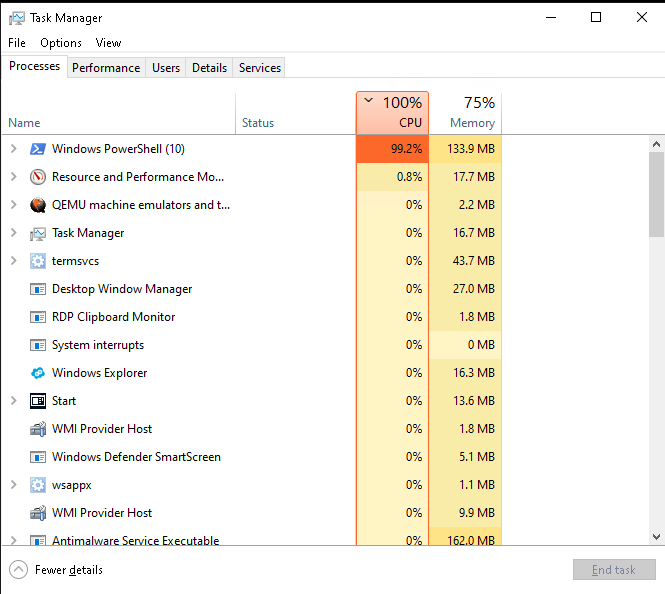Click the Windows Defender SmartScreen icon
The height and width of the screenshot is (594, 665).
pyautogui.click(x=38, y=457)
